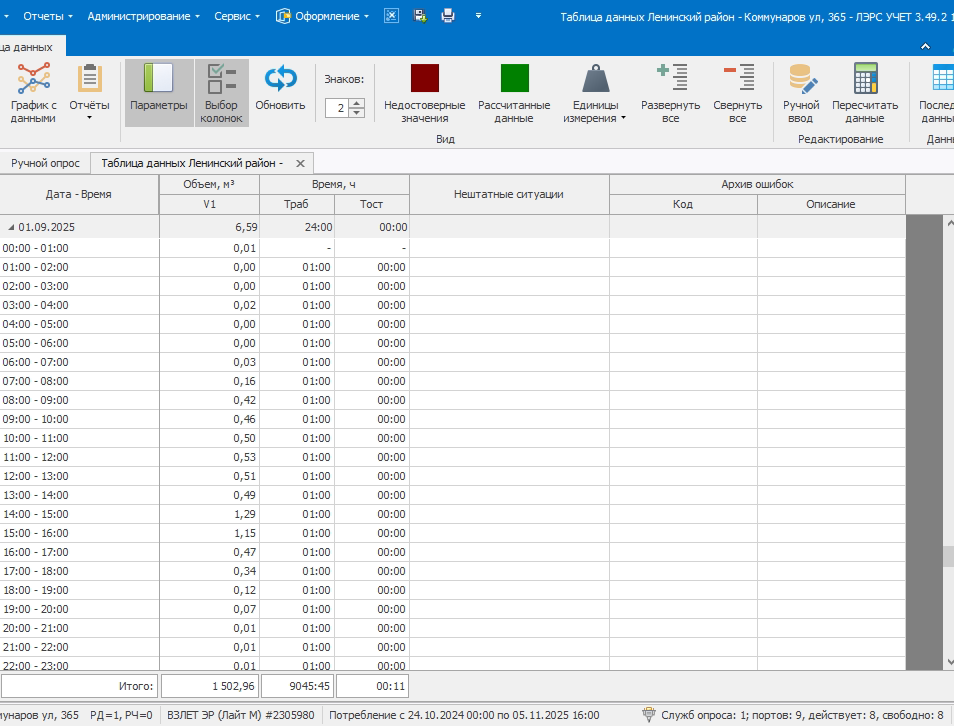
Task: Click Пересчитать данные calculator icon
Action: tap(865, 92)
